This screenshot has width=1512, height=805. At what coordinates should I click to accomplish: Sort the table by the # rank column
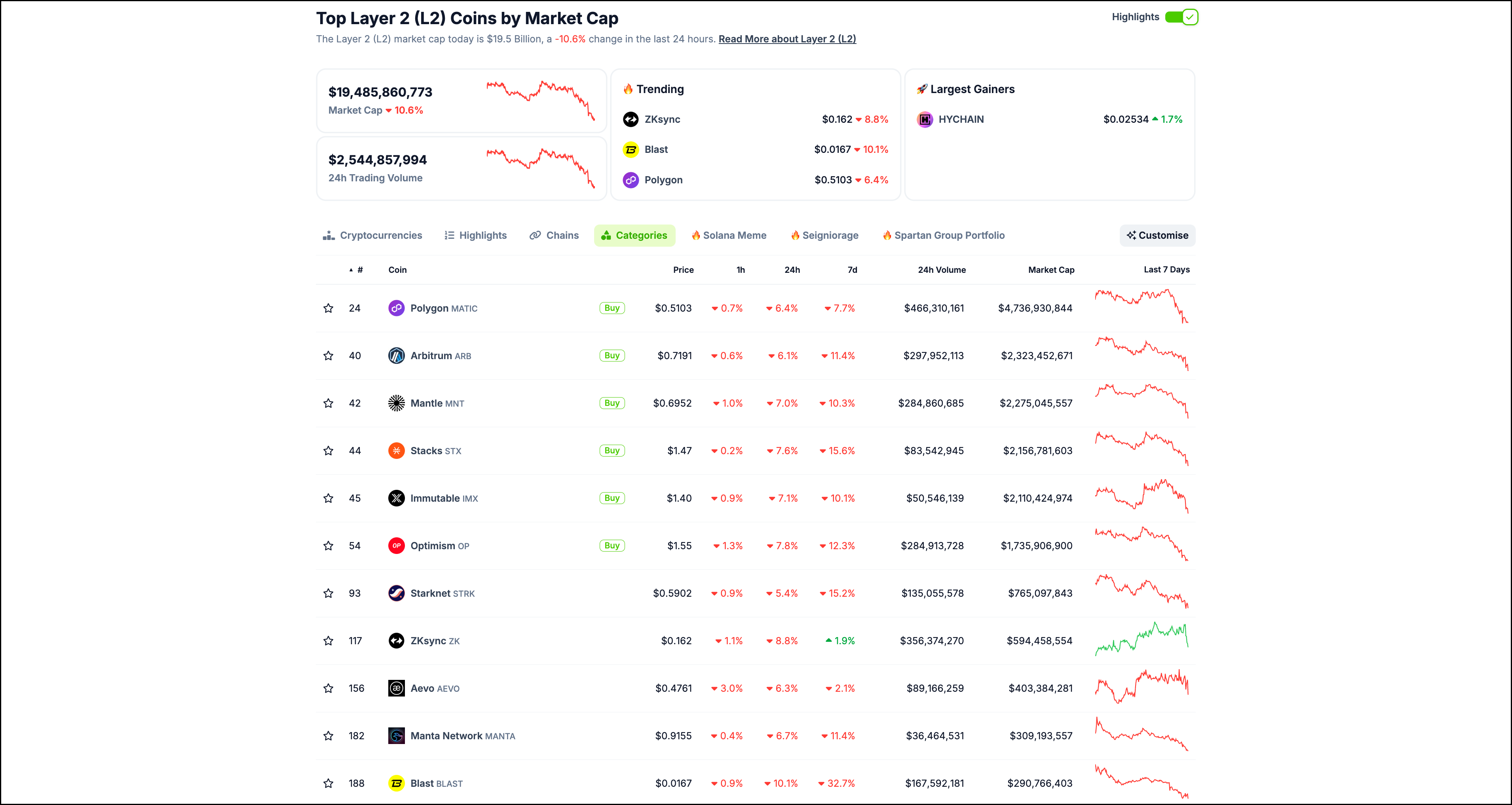tap(359, 270)
